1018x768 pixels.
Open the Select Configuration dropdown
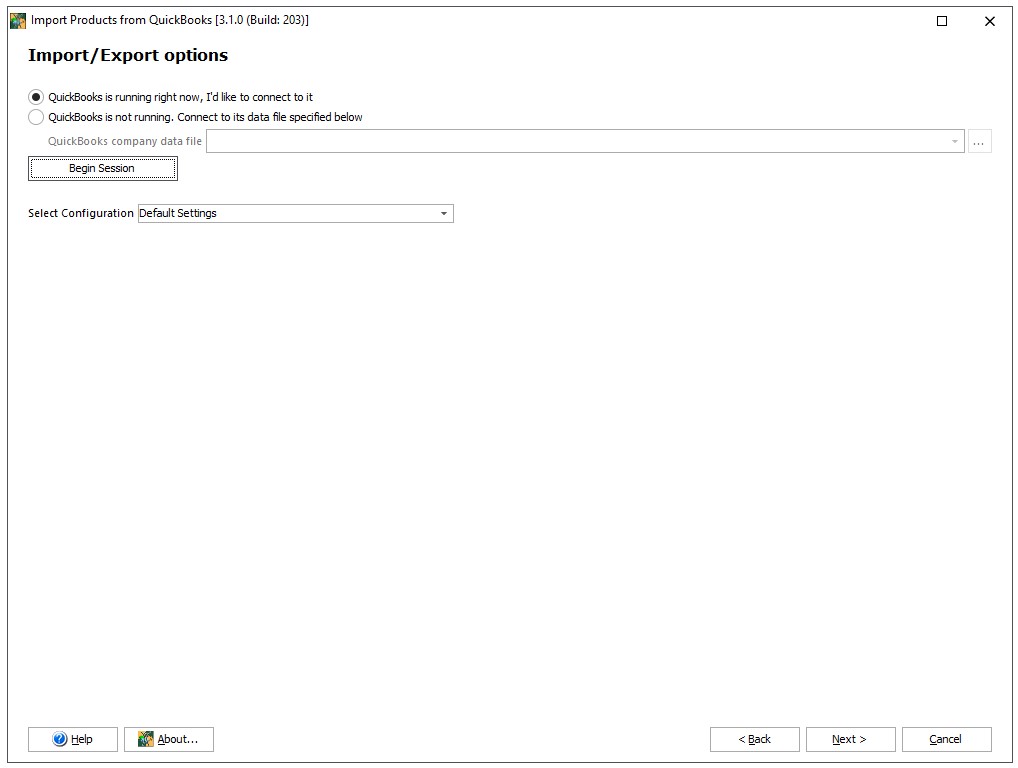pyautogui.click(x=295, y=214)
